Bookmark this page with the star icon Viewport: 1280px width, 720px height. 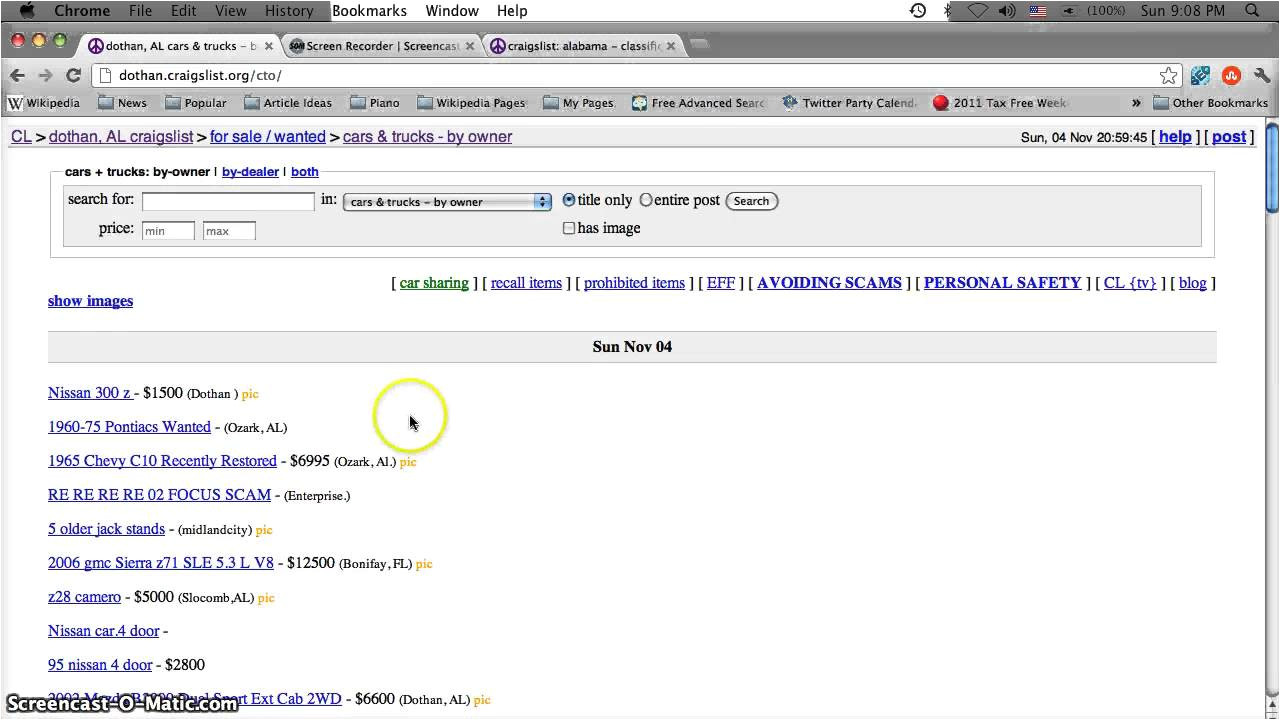(x=1168, y=75)
